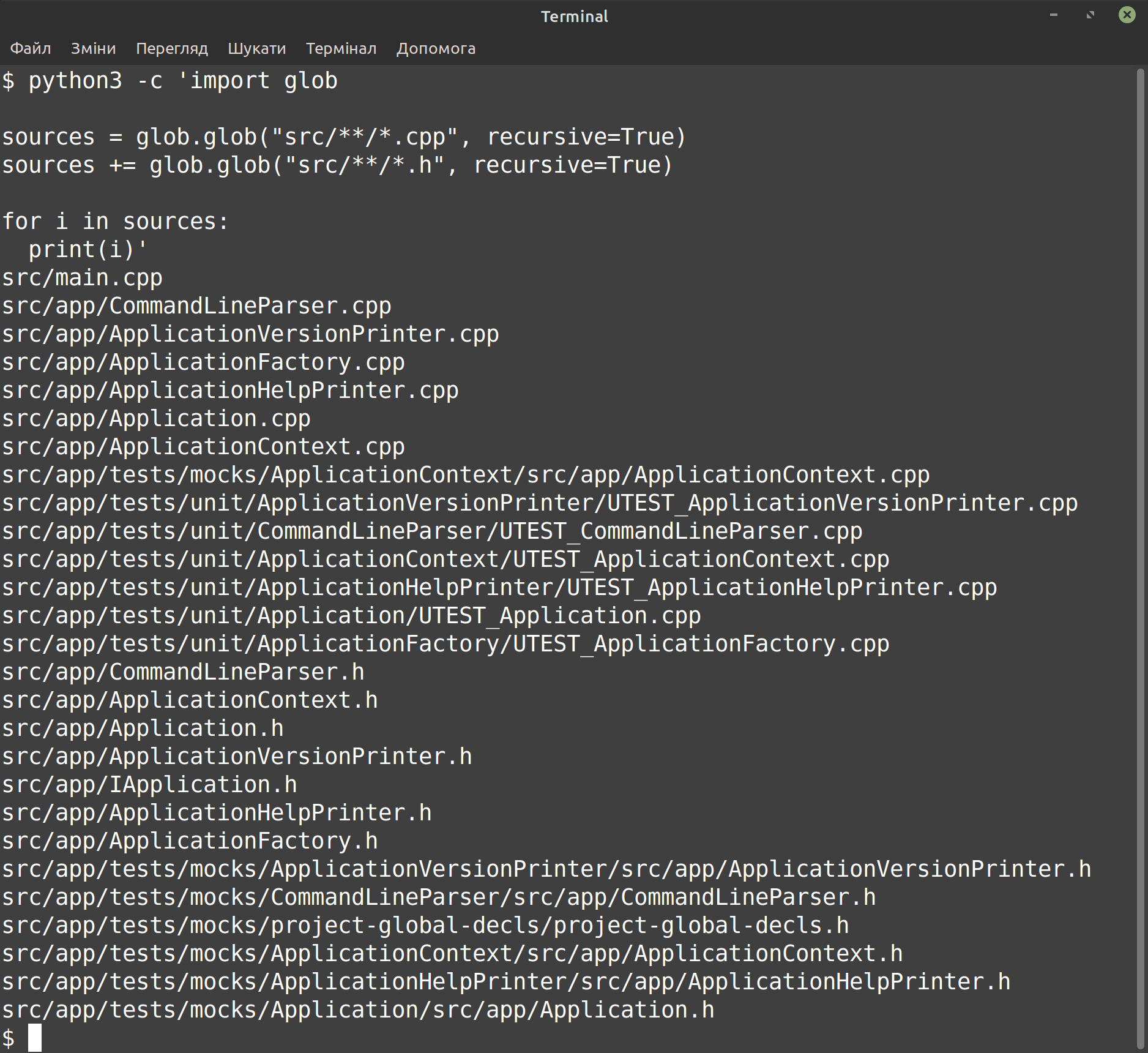The width and height of the screenshot is (1148, 1053).
Task: Open the Зміни menu
Action: 93,48
